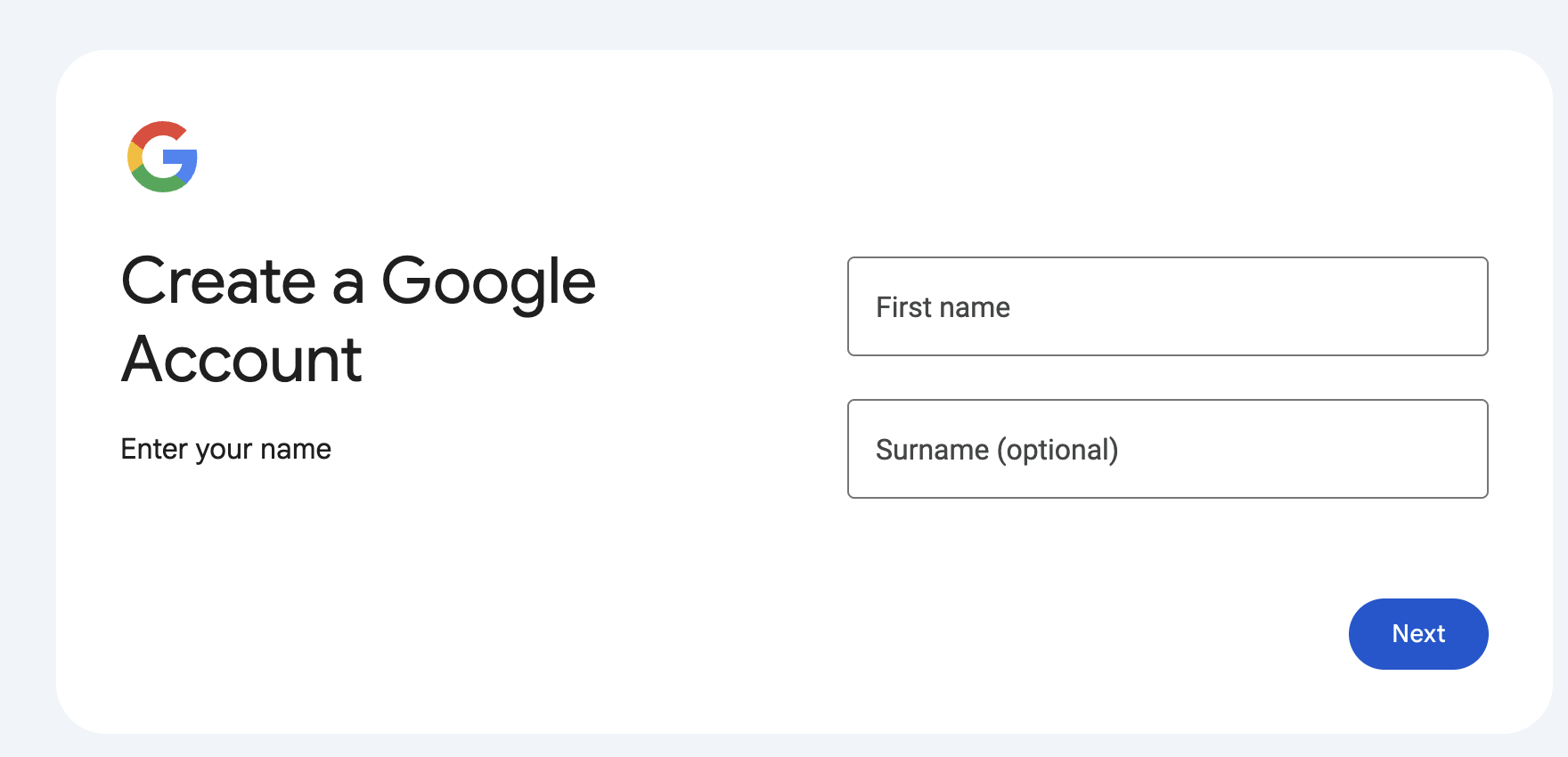Click the Create a Google Account heading
The height and width of the screenshot is (757, 1568).
[x=358, y=320]
